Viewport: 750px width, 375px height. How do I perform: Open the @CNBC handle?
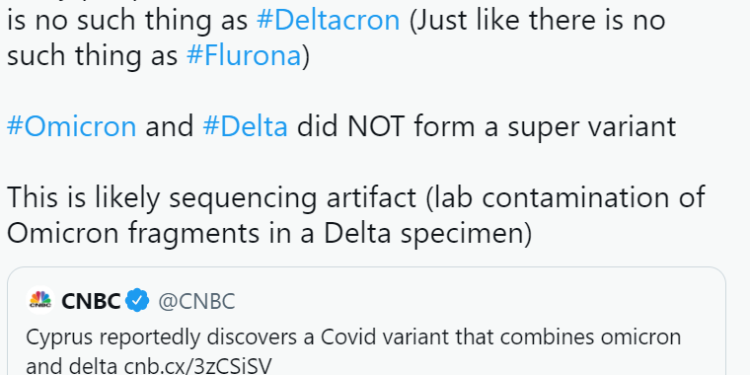(197, 301)
